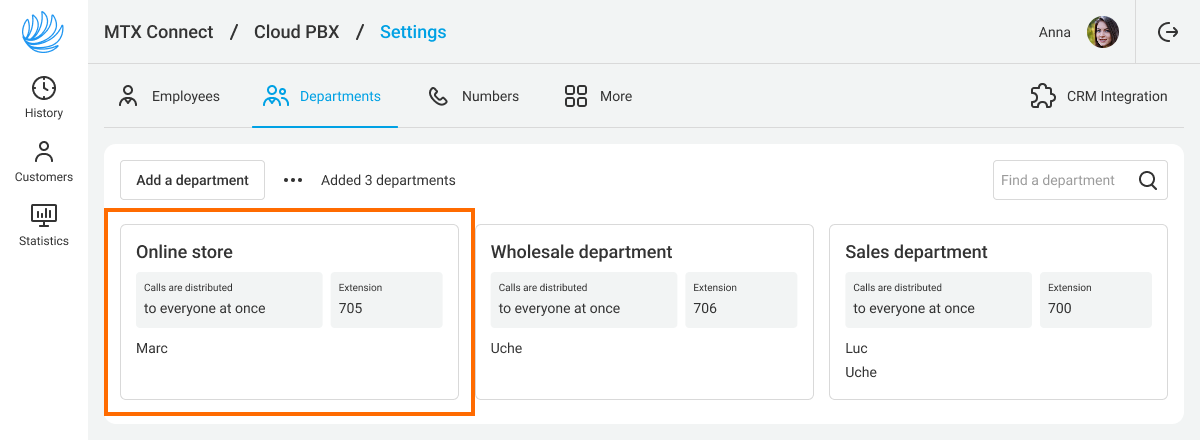The image size is (1200, 440).
Task: Click the logout arrow icon
Action: click(1167, 32)
